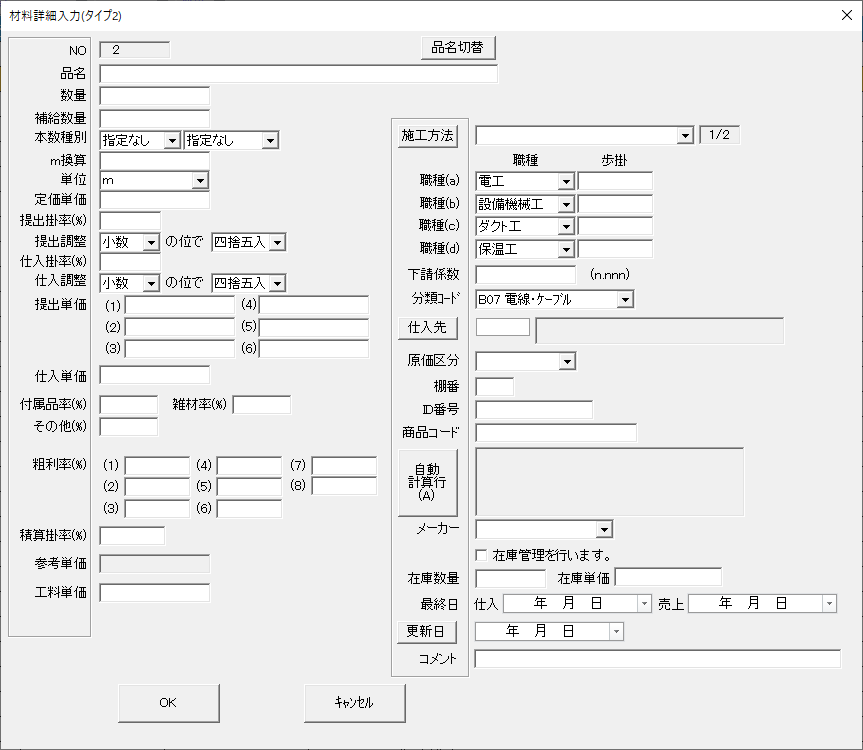Open the 職種(d) 保温工 dropdown
The height and width of the screenshot is (750, 863).
[x=566, y=249]
